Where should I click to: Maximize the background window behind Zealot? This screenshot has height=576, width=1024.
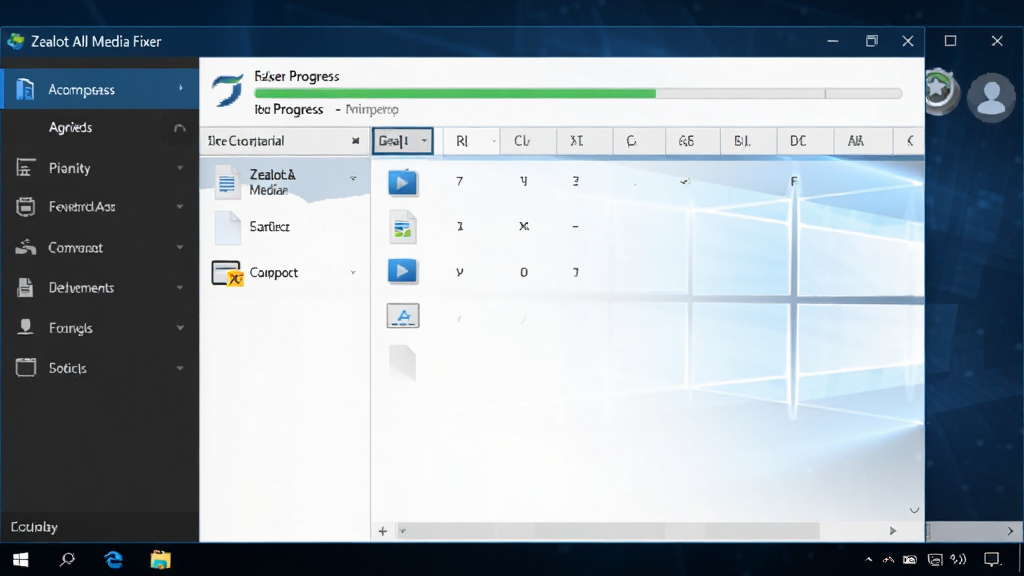[x=950, y=41]
